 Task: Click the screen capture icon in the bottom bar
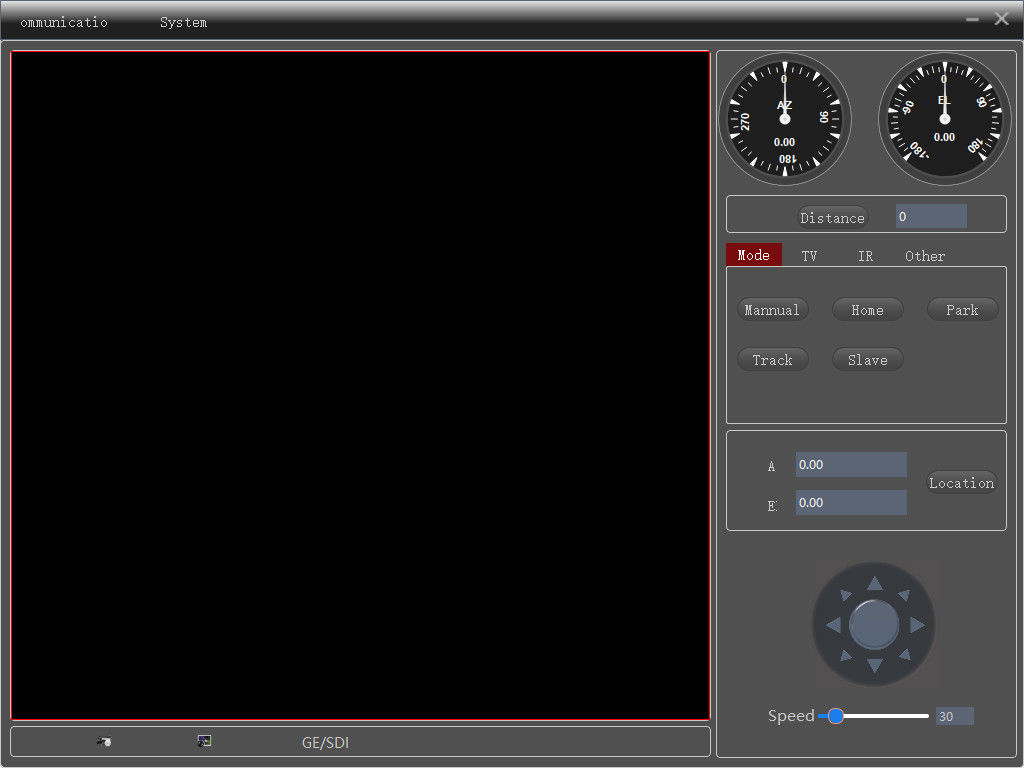coord(204,742)
